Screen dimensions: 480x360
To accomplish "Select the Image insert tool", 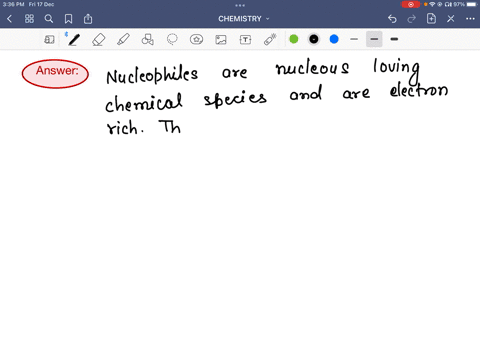I will pos(221,40).
